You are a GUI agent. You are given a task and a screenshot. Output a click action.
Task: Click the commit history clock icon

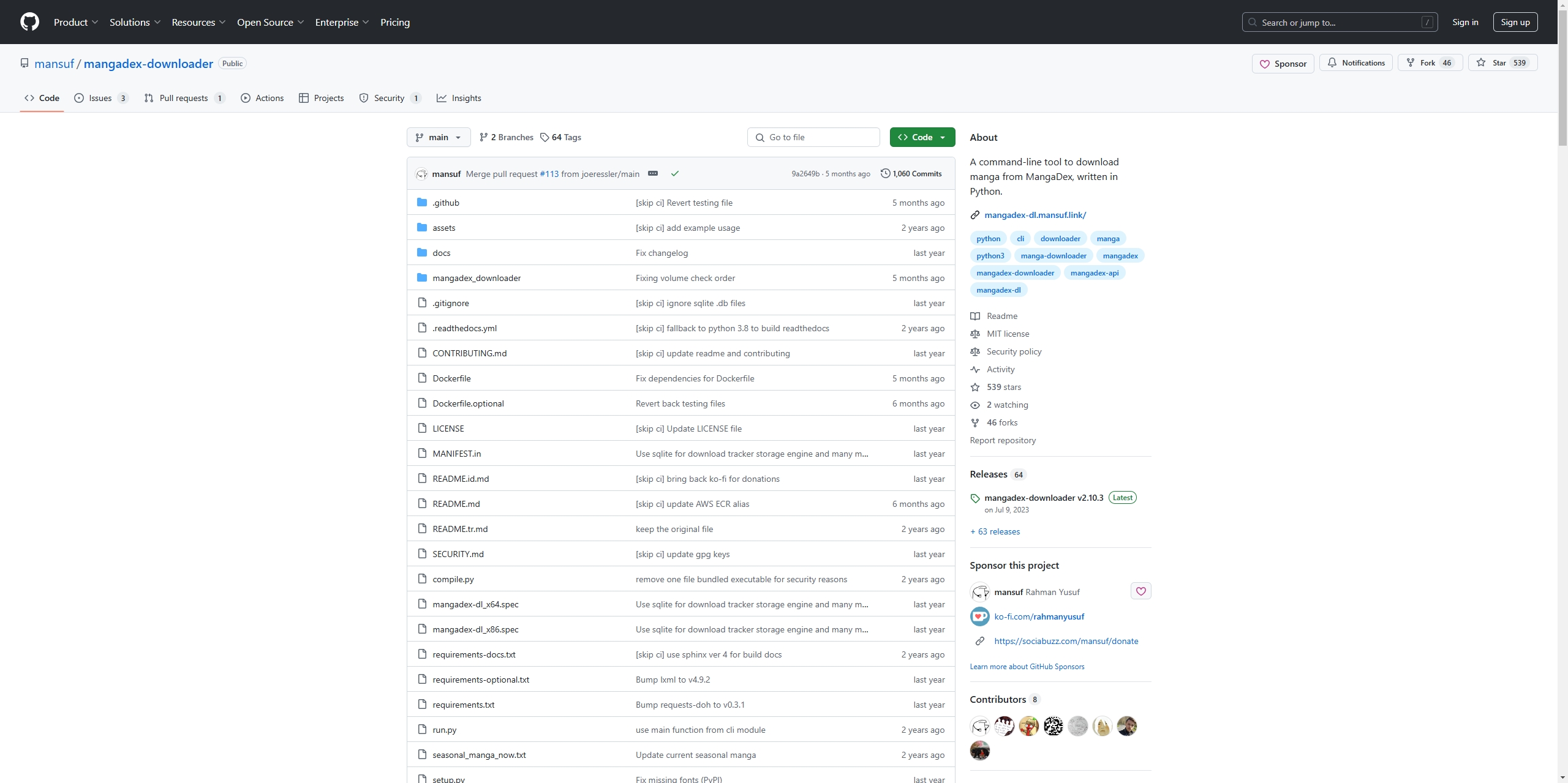(885, 174)
